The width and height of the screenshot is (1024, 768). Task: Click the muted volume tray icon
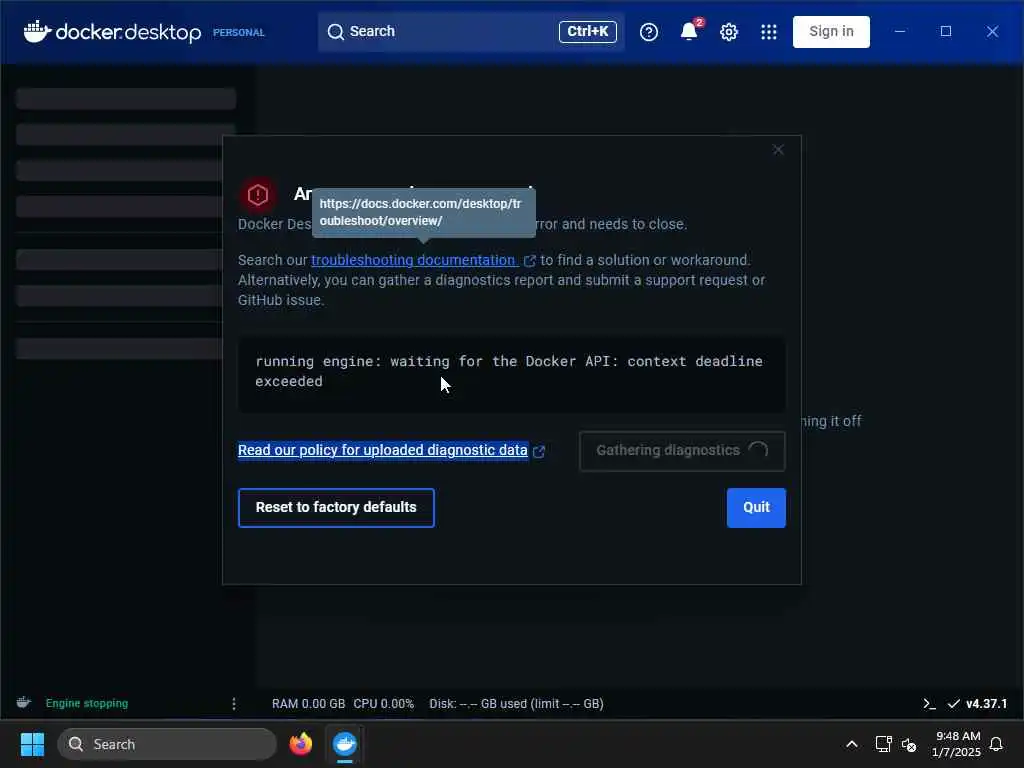[x=908, y=744]
